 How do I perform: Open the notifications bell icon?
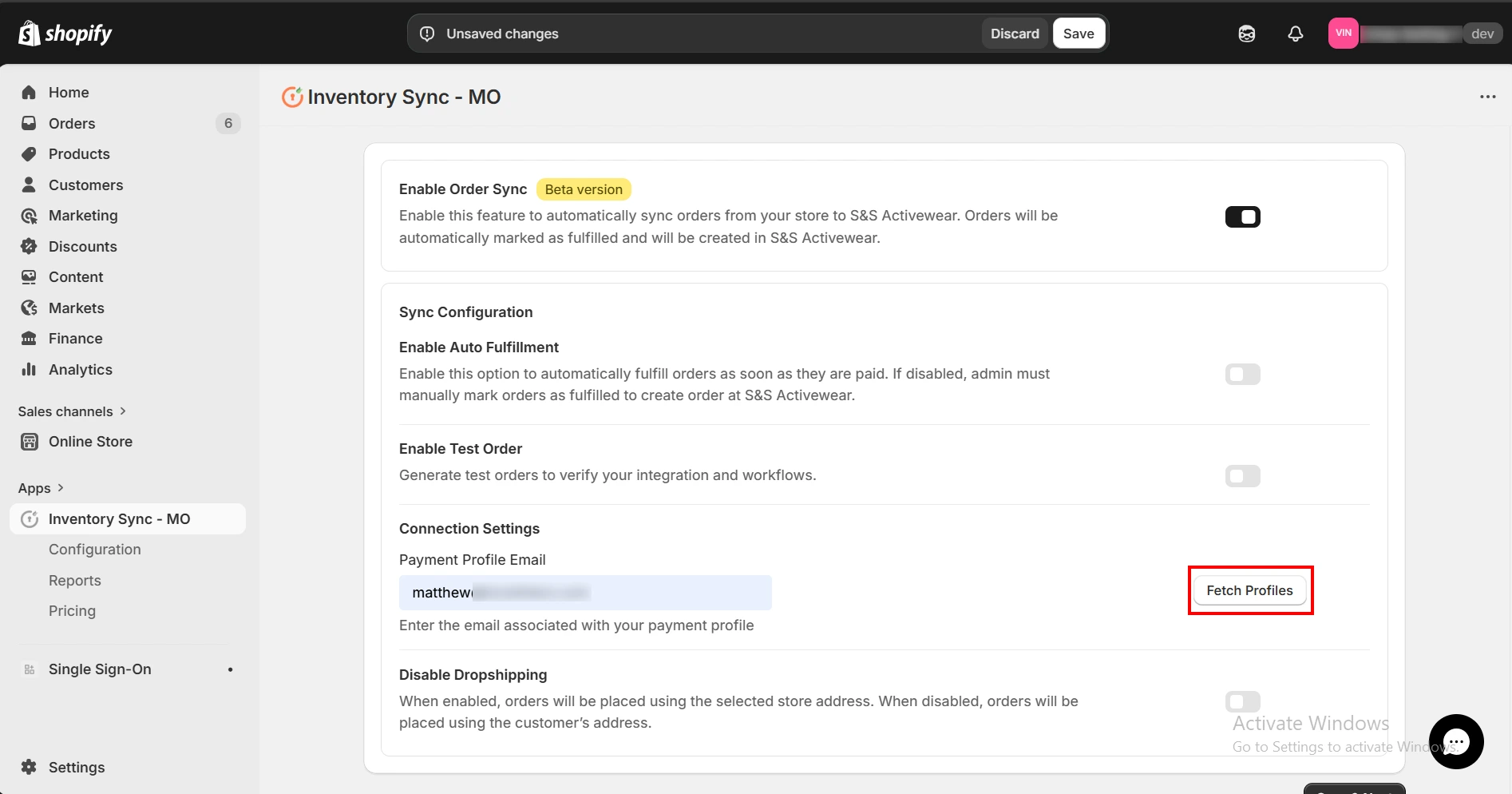pyautogui.click(x=1295, y=33)
